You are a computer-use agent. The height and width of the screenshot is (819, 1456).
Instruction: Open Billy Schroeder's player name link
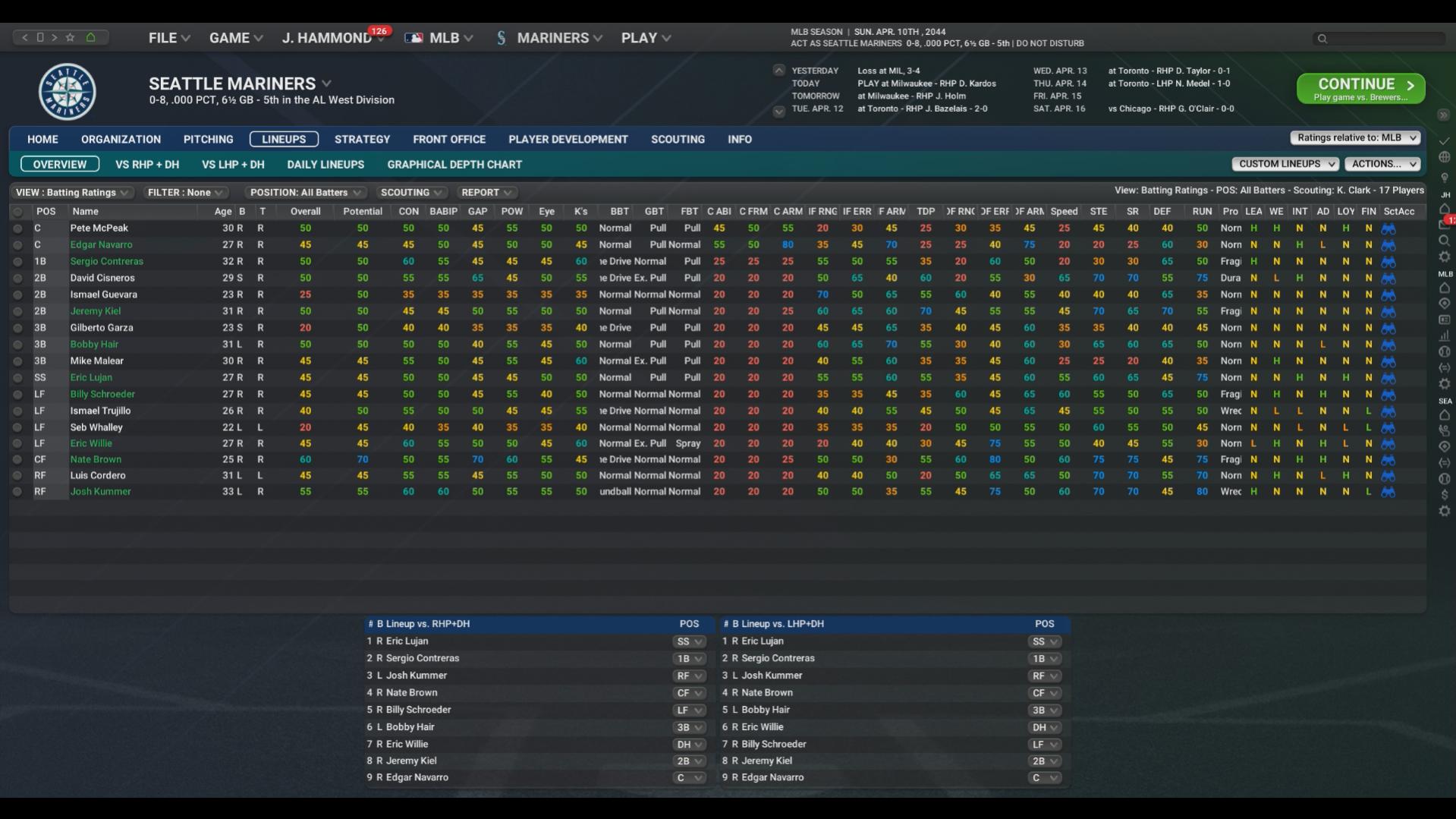click(102, 395)
